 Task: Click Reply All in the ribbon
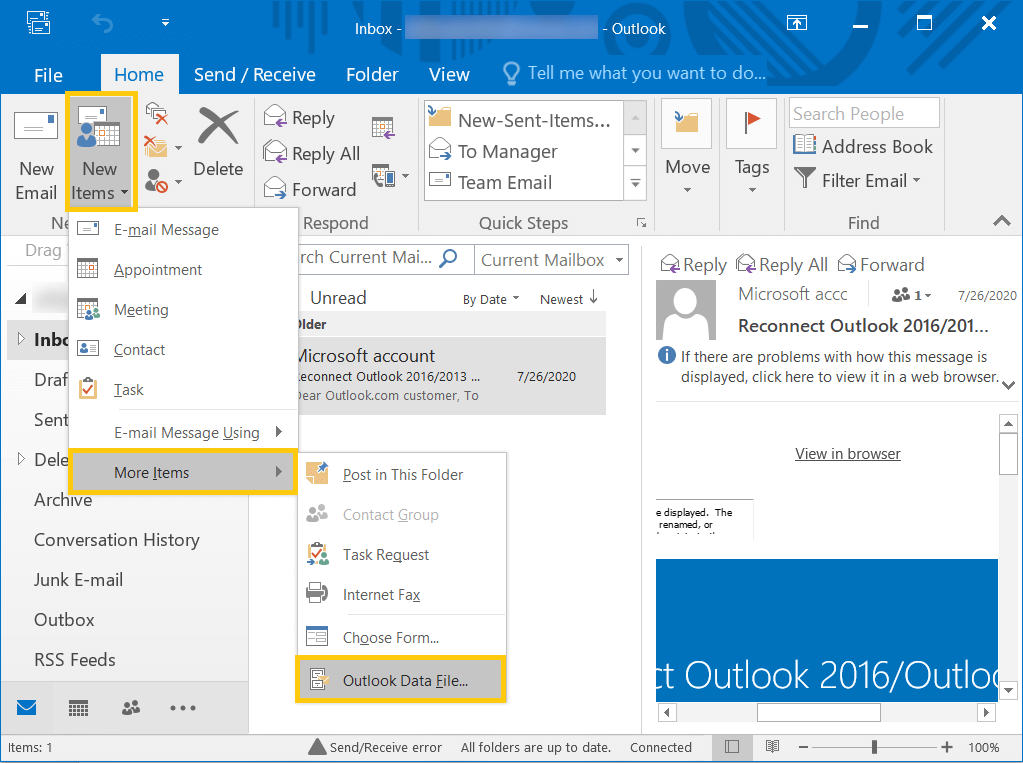coord(312,153)
